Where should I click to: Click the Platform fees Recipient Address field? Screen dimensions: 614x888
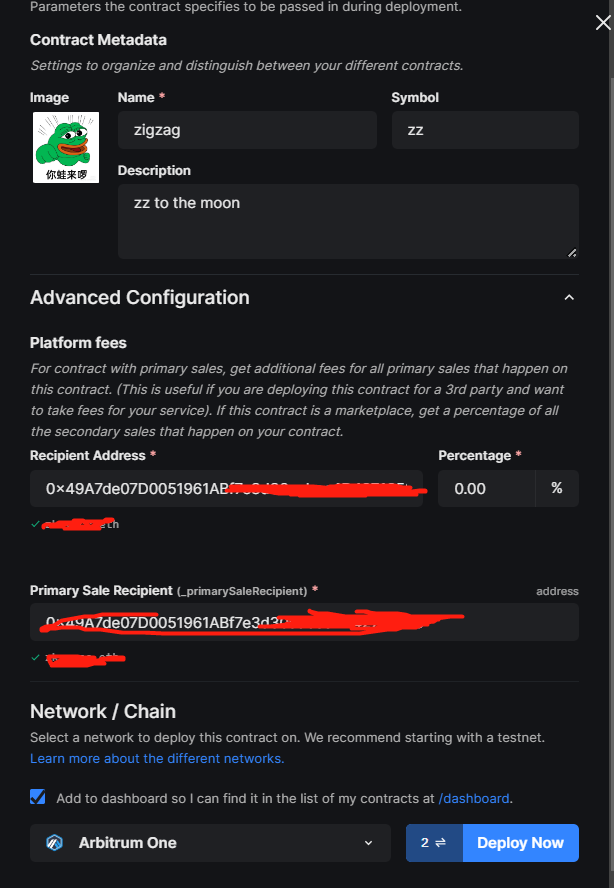pos(226,488)
